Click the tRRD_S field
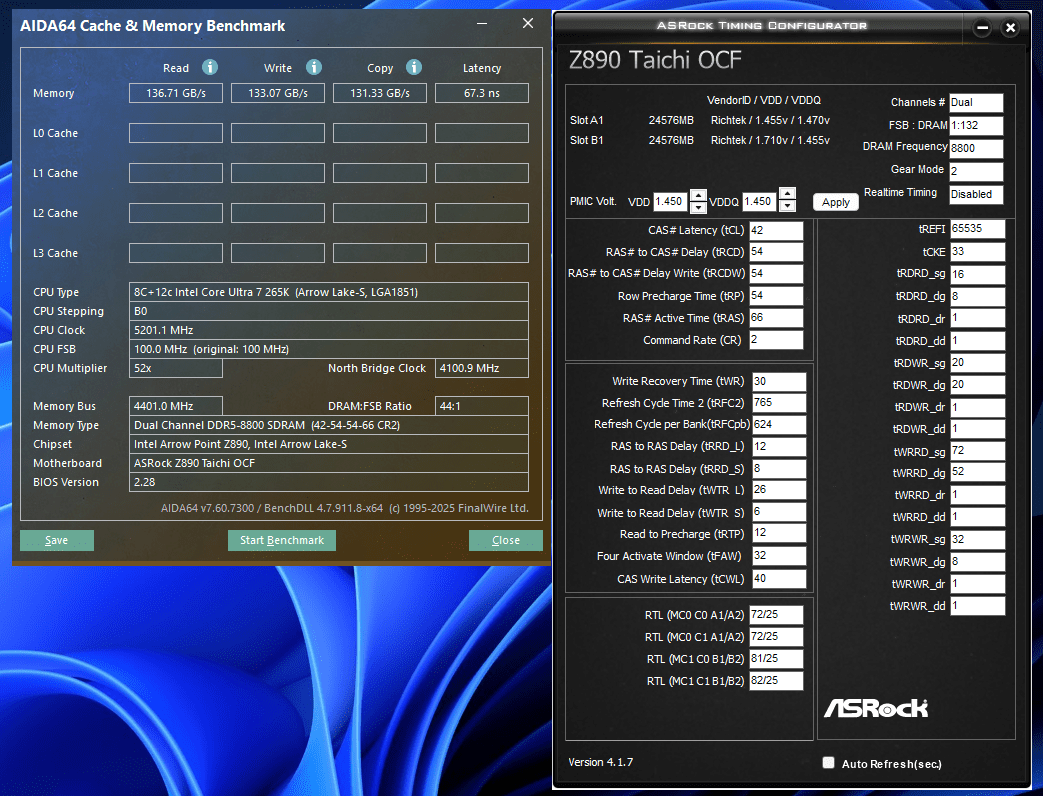1043x796 pixels. tap(779, 469)
